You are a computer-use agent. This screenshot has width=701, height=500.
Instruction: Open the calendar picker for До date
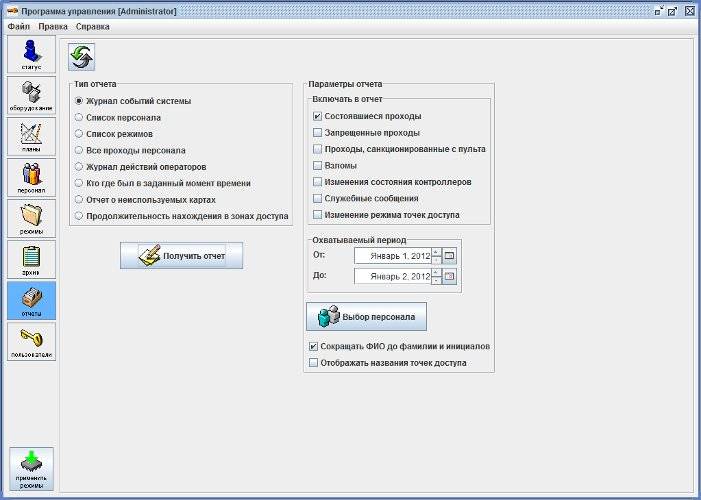tap(449, 276)
